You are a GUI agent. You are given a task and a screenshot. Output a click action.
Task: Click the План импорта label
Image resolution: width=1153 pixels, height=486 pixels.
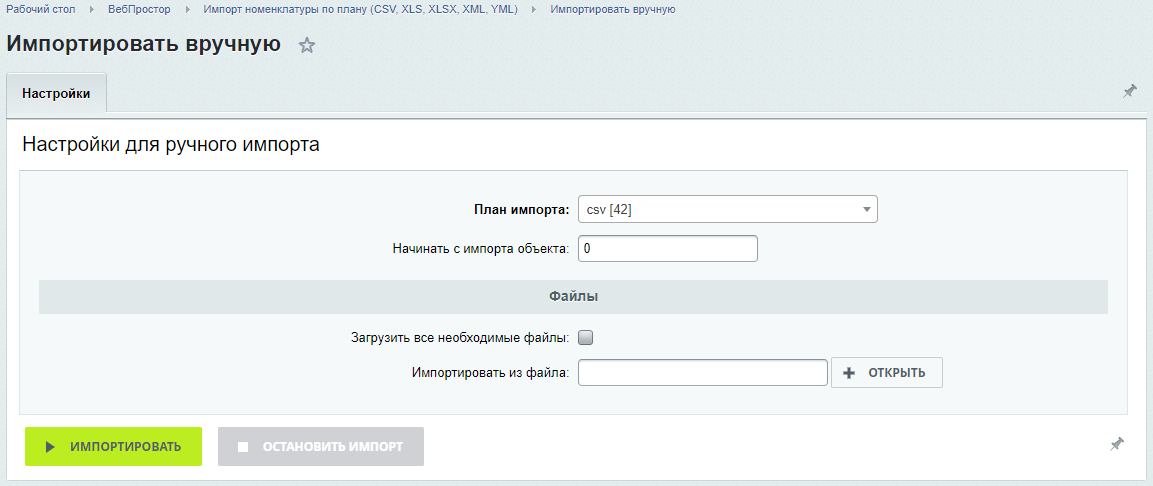[x=521, y=210]
